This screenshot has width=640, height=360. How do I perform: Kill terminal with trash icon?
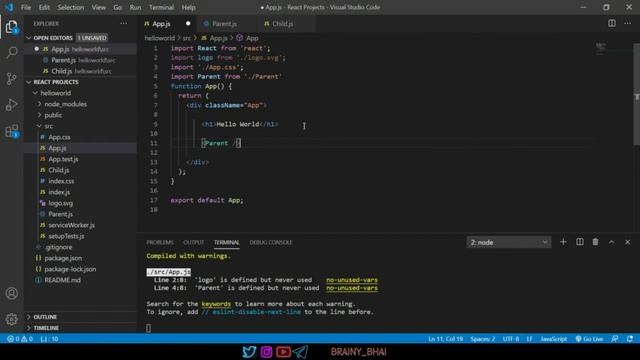tap(596, 242)
